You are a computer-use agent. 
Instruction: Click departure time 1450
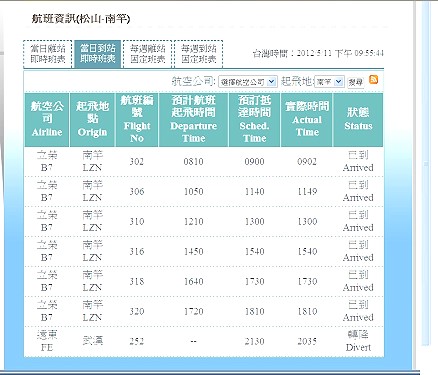[193, 252]
